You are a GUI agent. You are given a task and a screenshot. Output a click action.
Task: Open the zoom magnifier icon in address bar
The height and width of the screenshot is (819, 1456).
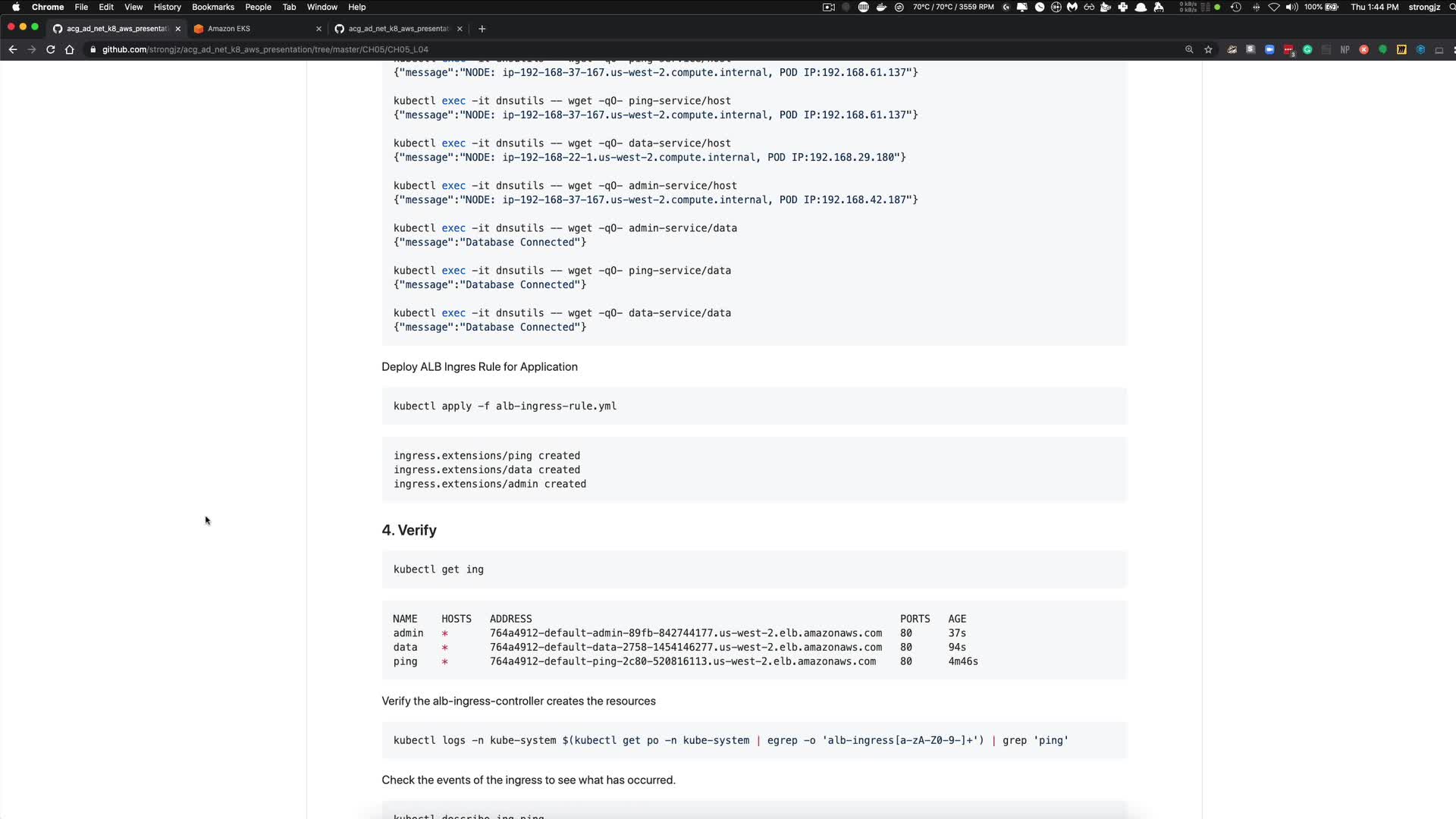1189,49
